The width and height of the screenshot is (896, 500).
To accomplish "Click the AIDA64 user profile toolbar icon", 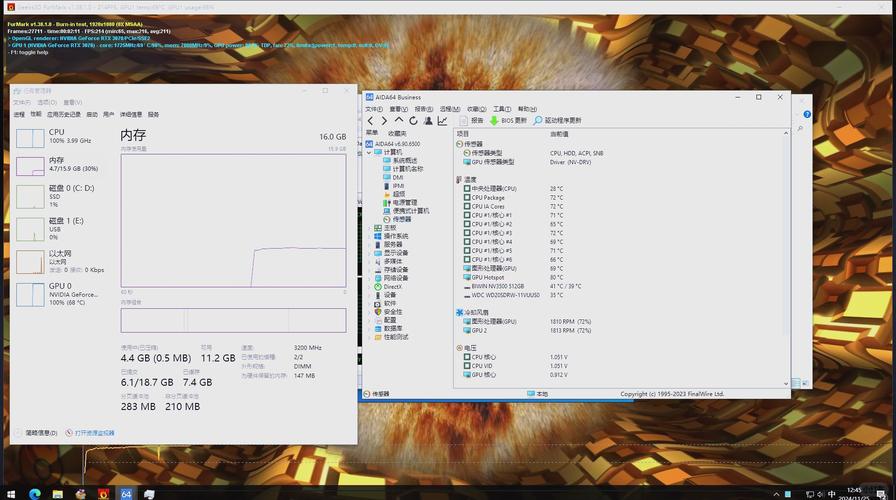I will pos(428,121).
